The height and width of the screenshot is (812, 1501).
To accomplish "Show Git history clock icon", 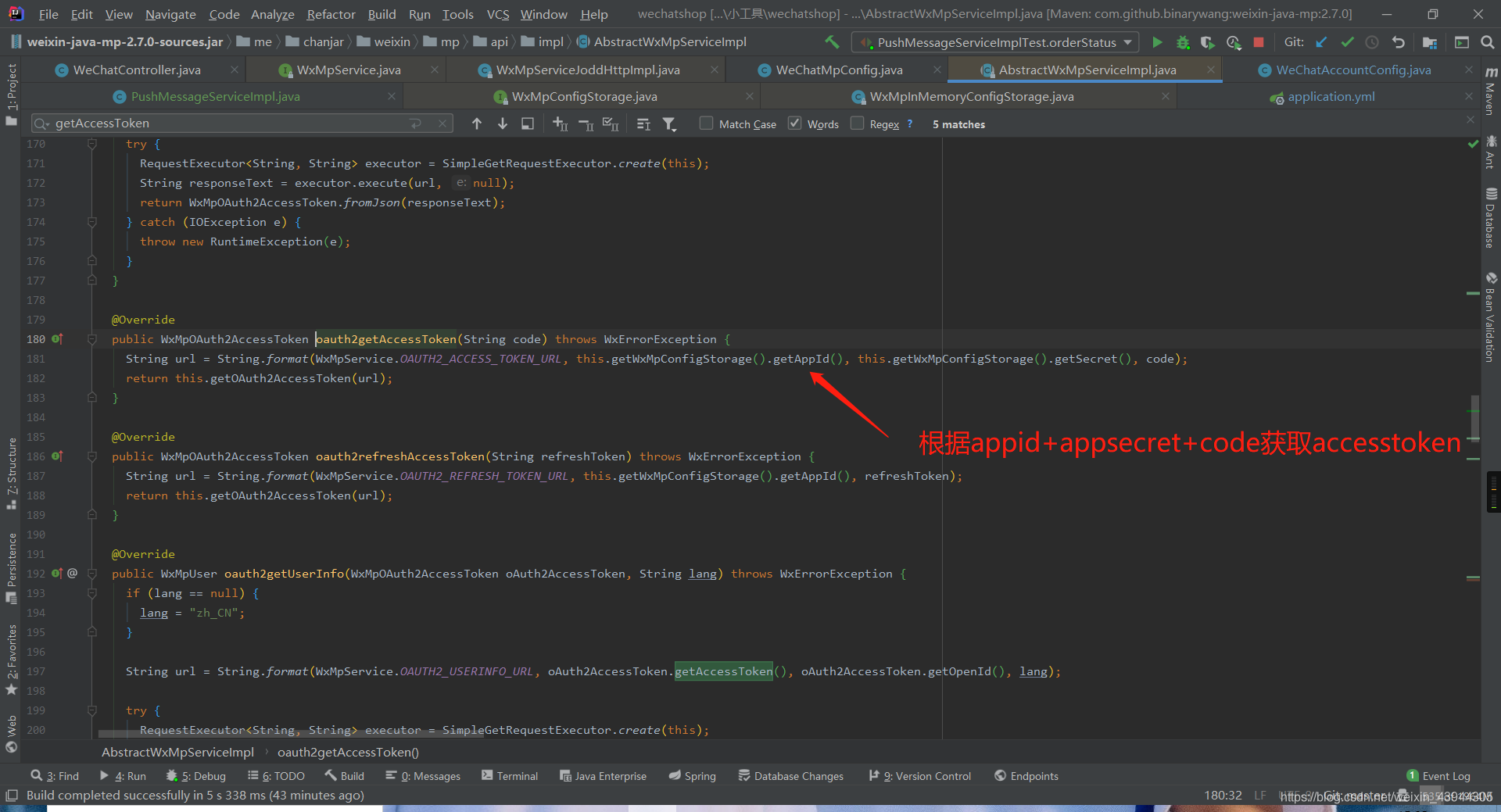I will click(1372, 42).
